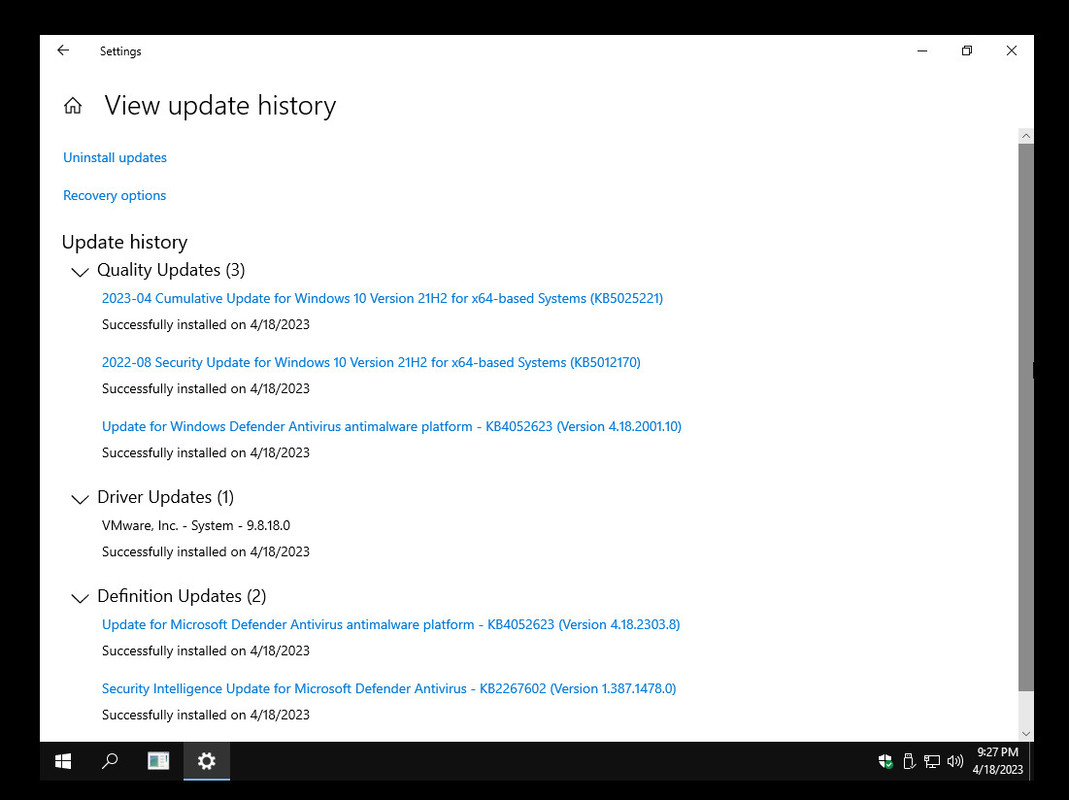Viewport: 1069px width, 800px height.
Task: Click the vertical scrollbar thumb
Action: pos(1025,416)
